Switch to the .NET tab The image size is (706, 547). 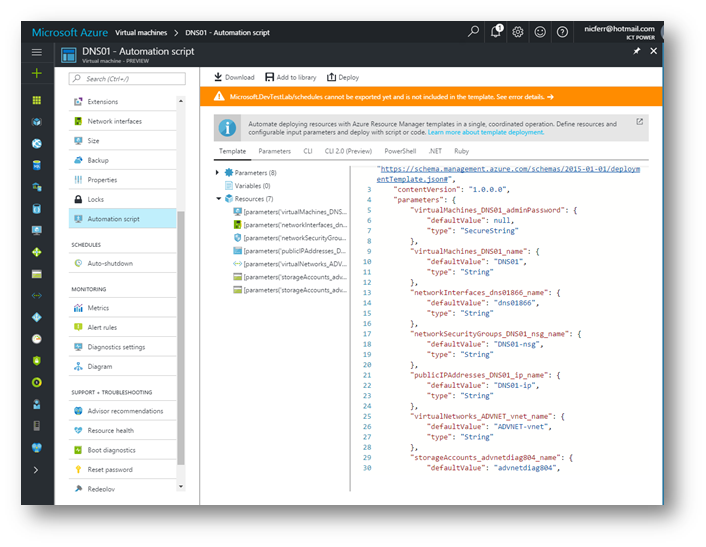435,151
